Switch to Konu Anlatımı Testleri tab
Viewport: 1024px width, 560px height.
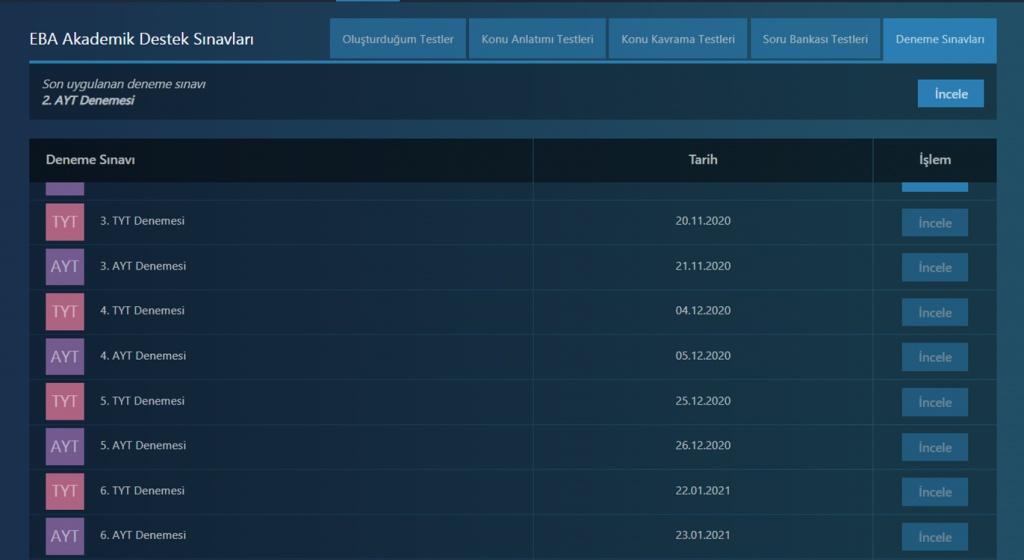[x=537, y=39]
